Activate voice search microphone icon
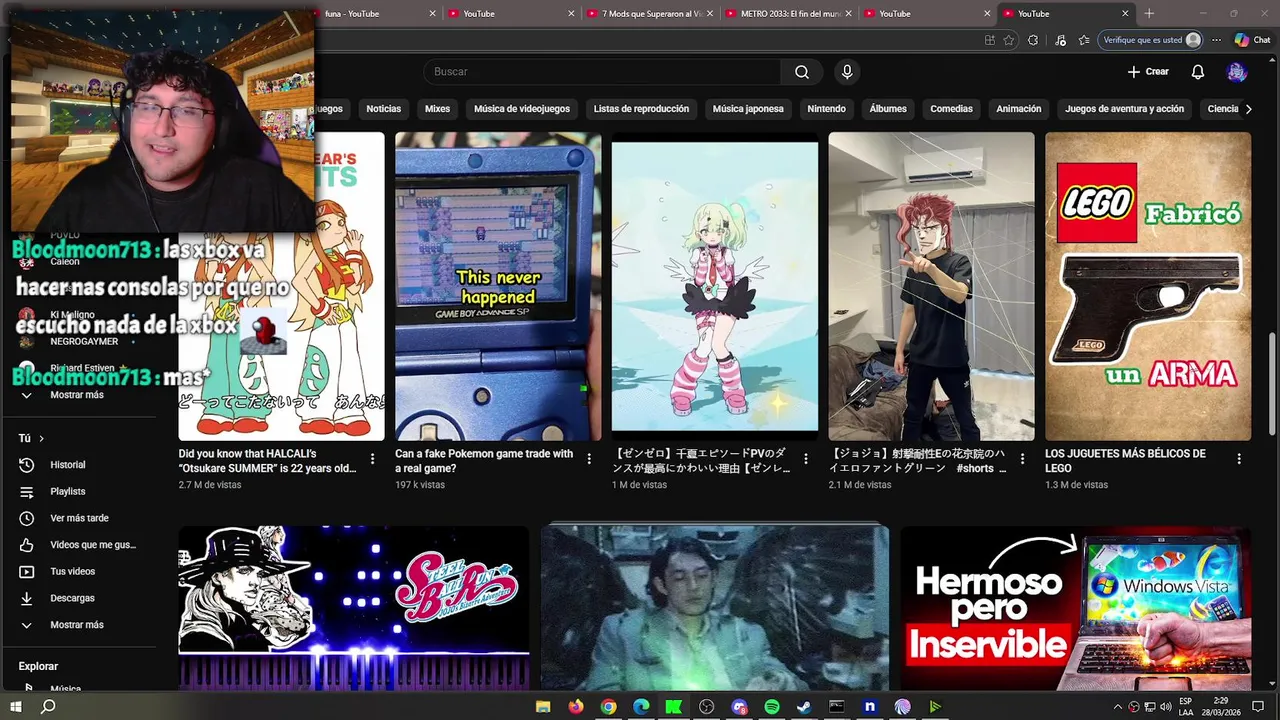Viewport: 1280px width, 720px height. pos(847,72)
